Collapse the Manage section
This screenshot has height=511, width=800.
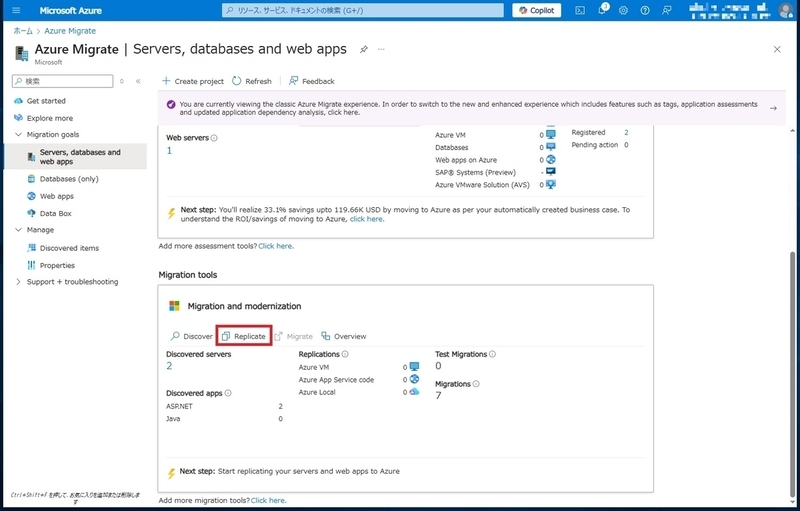click(x=18, y=230)
